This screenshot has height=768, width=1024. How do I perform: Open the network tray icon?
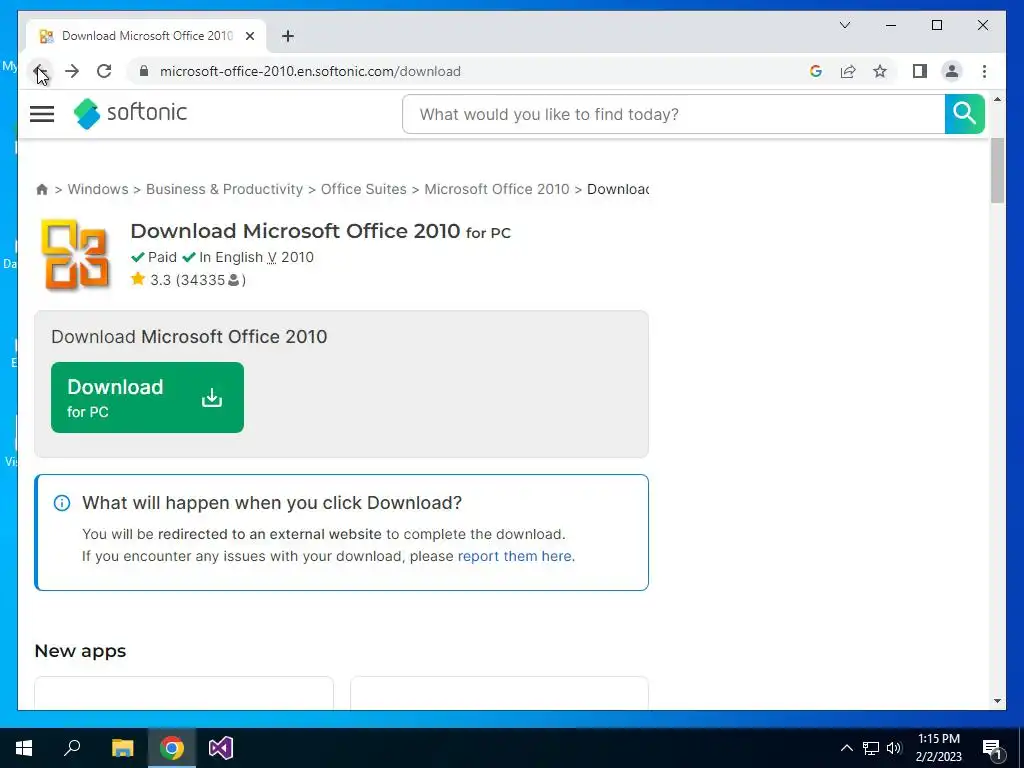point(871,748)
